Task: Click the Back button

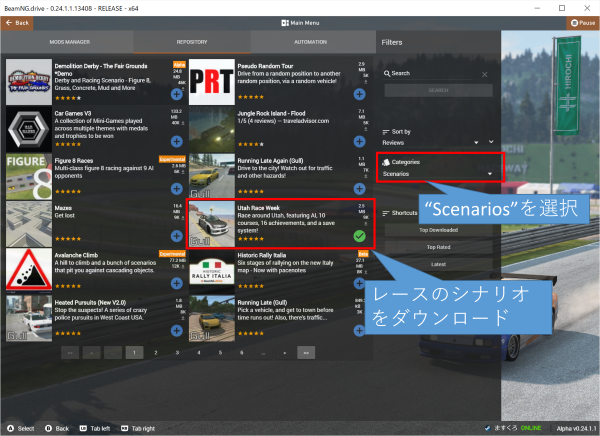Action: pyautogui.click(x=17, y=21)
